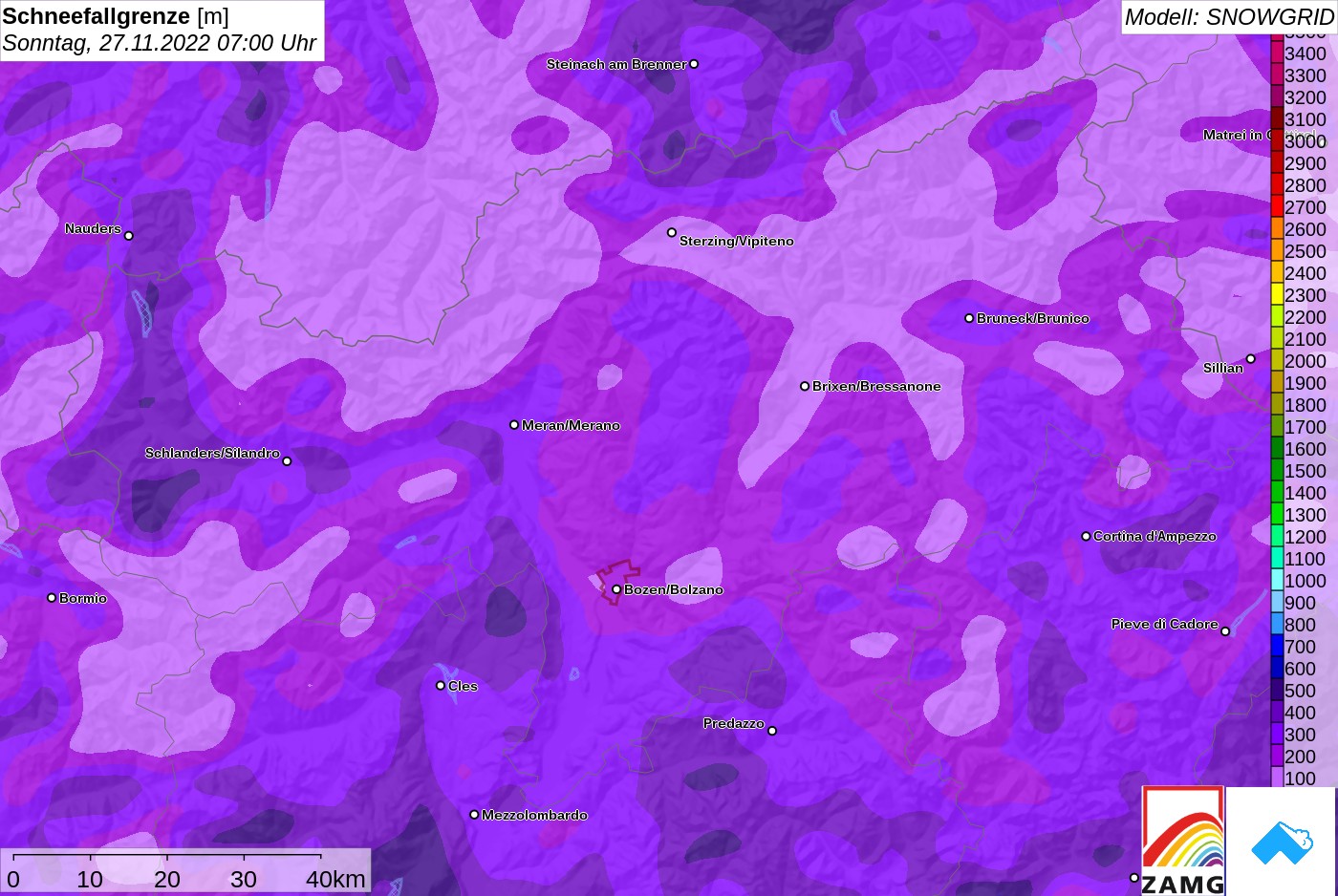Click the orange 2500 legend swatch

(1277, 250)
